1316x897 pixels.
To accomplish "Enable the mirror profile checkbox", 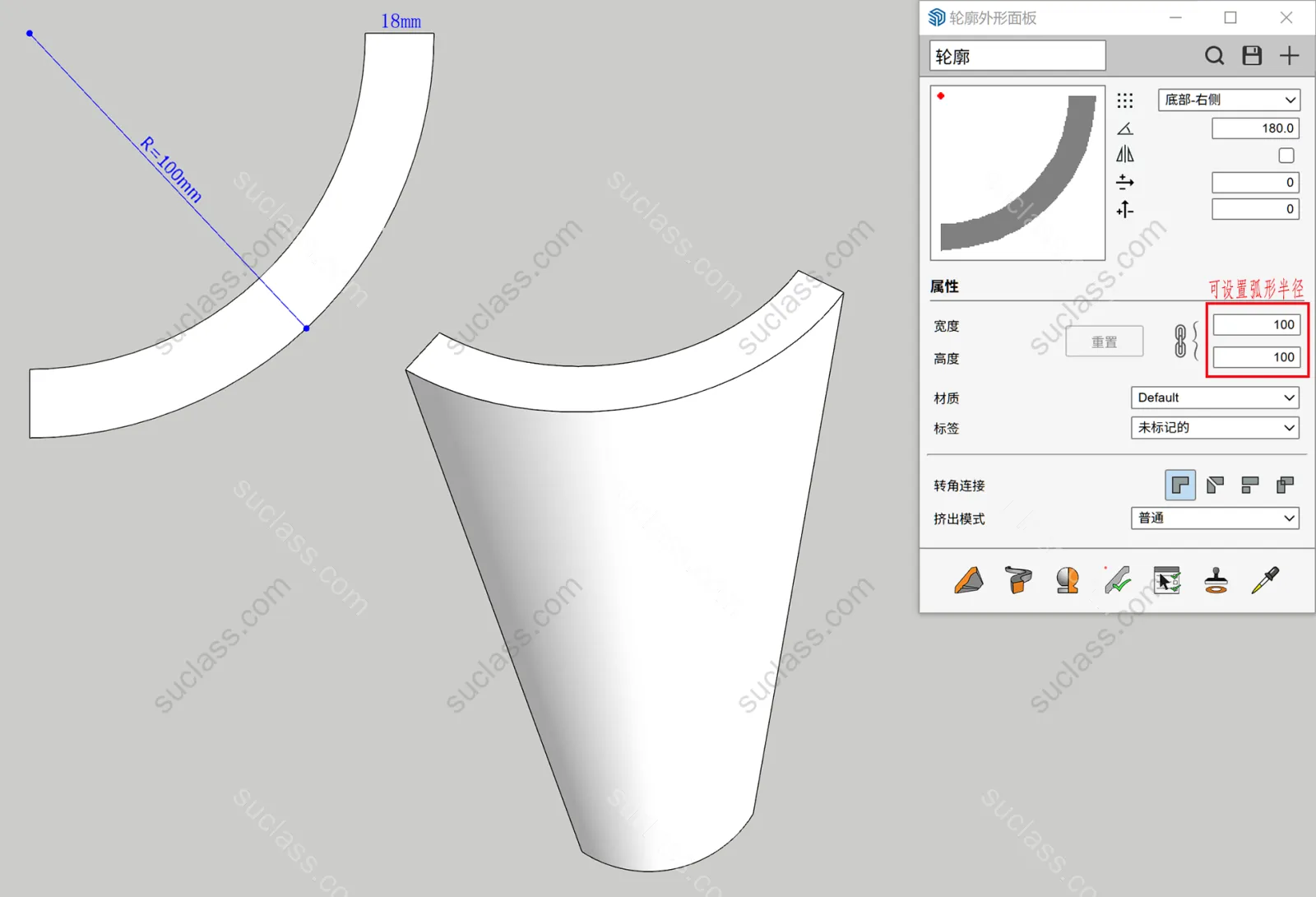I will click(x=1286, y=156).
